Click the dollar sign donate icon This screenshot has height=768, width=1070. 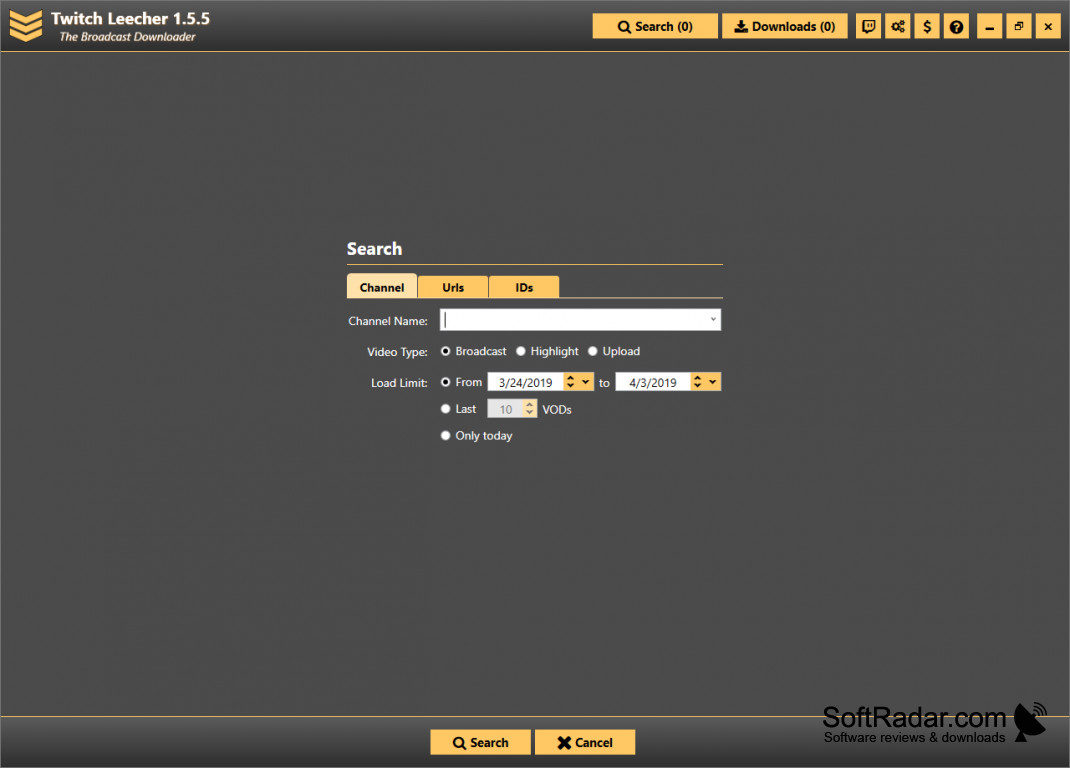(x=927, y=27)
